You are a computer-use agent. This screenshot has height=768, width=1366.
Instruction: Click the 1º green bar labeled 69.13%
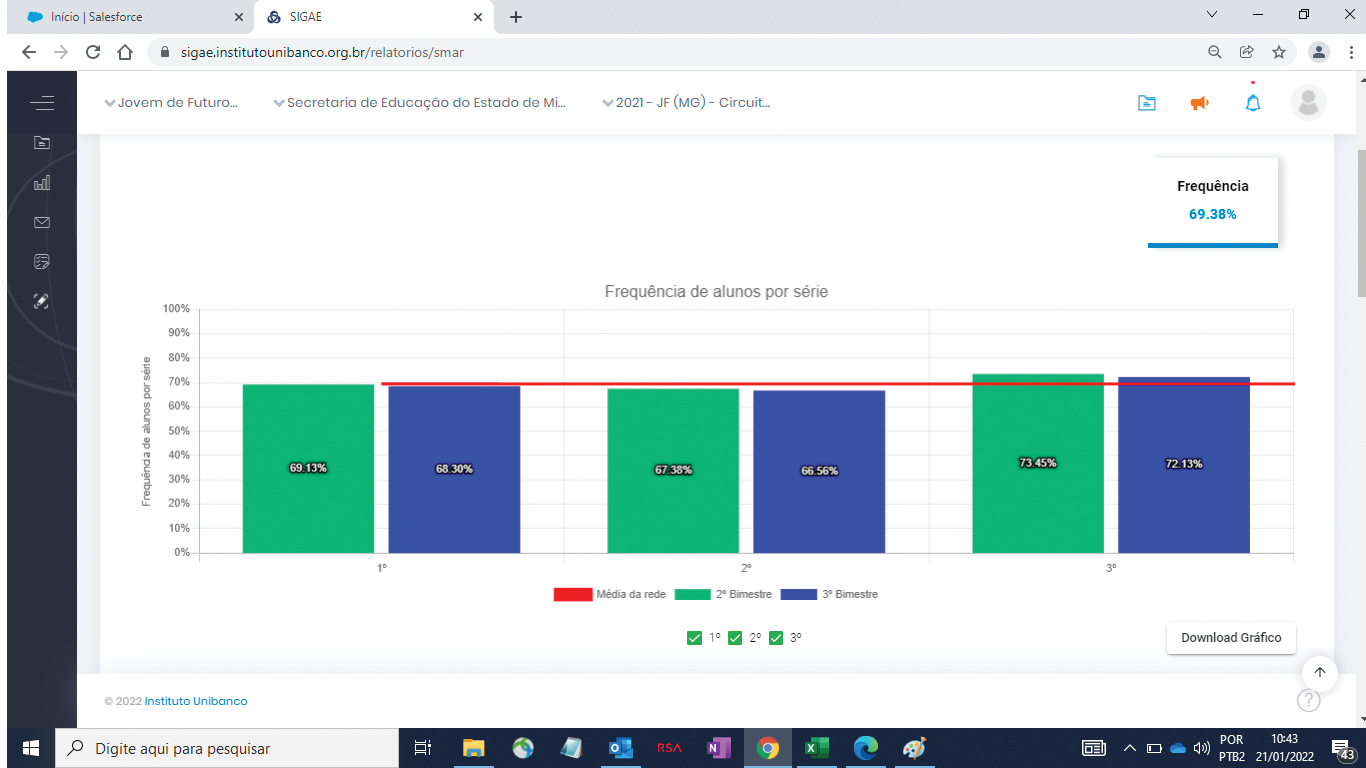[x=308, y=469]
